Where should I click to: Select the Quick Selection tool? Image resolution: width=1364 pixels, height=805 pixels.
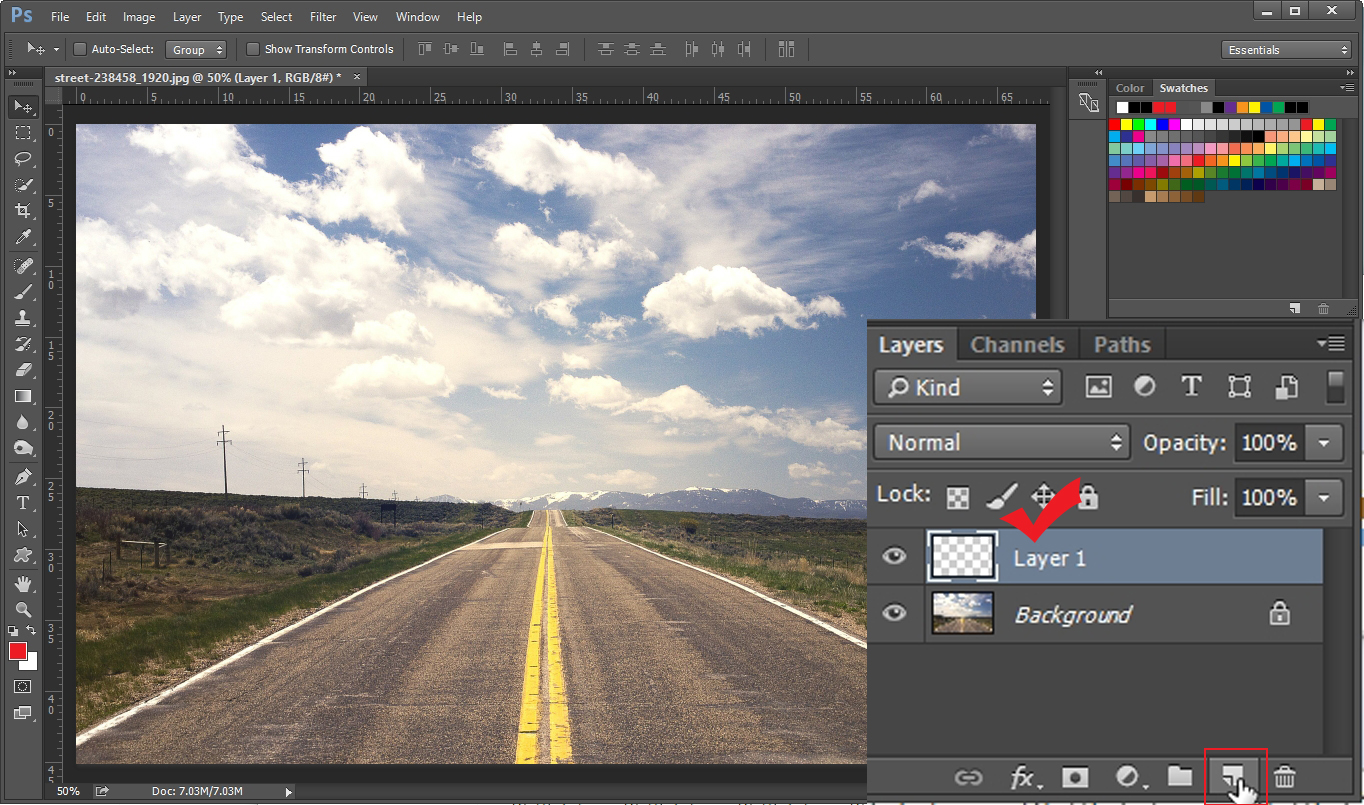[23, 184]
